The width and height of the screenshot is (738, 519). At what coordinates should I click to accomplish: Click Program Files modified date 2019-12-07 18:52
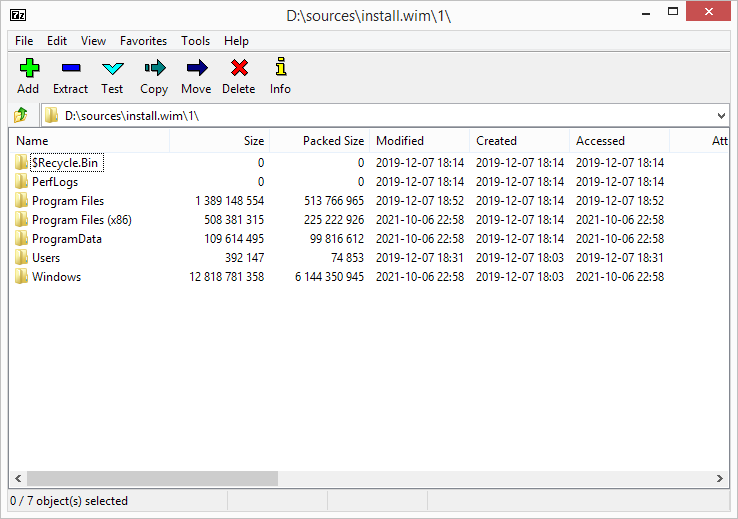(420, 201)
